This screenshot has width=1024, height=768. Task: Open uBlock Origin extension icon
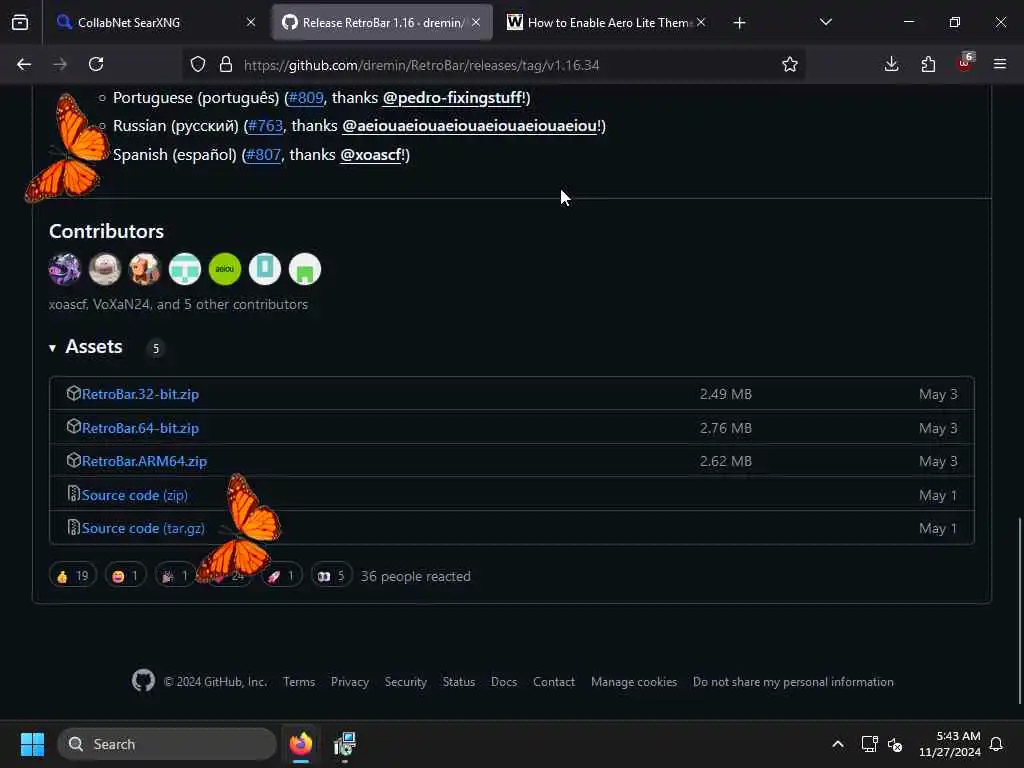965,64
